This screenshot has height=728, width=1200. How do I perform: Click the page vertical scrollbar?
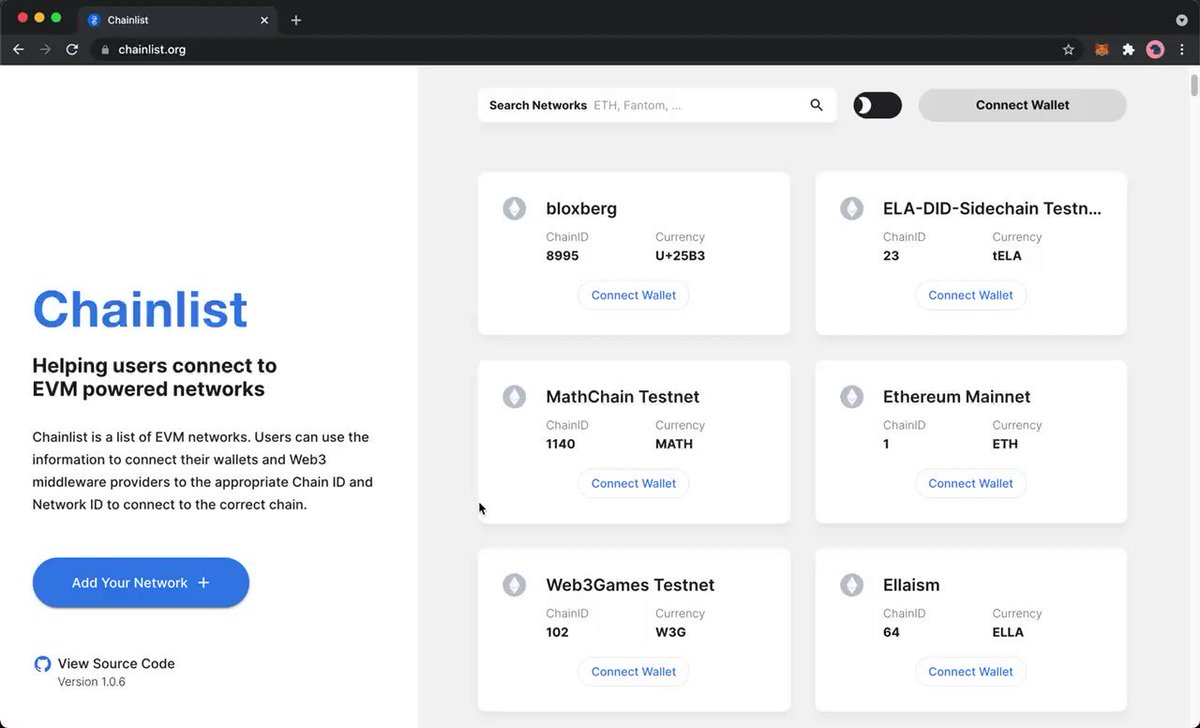pos(1194,85)
